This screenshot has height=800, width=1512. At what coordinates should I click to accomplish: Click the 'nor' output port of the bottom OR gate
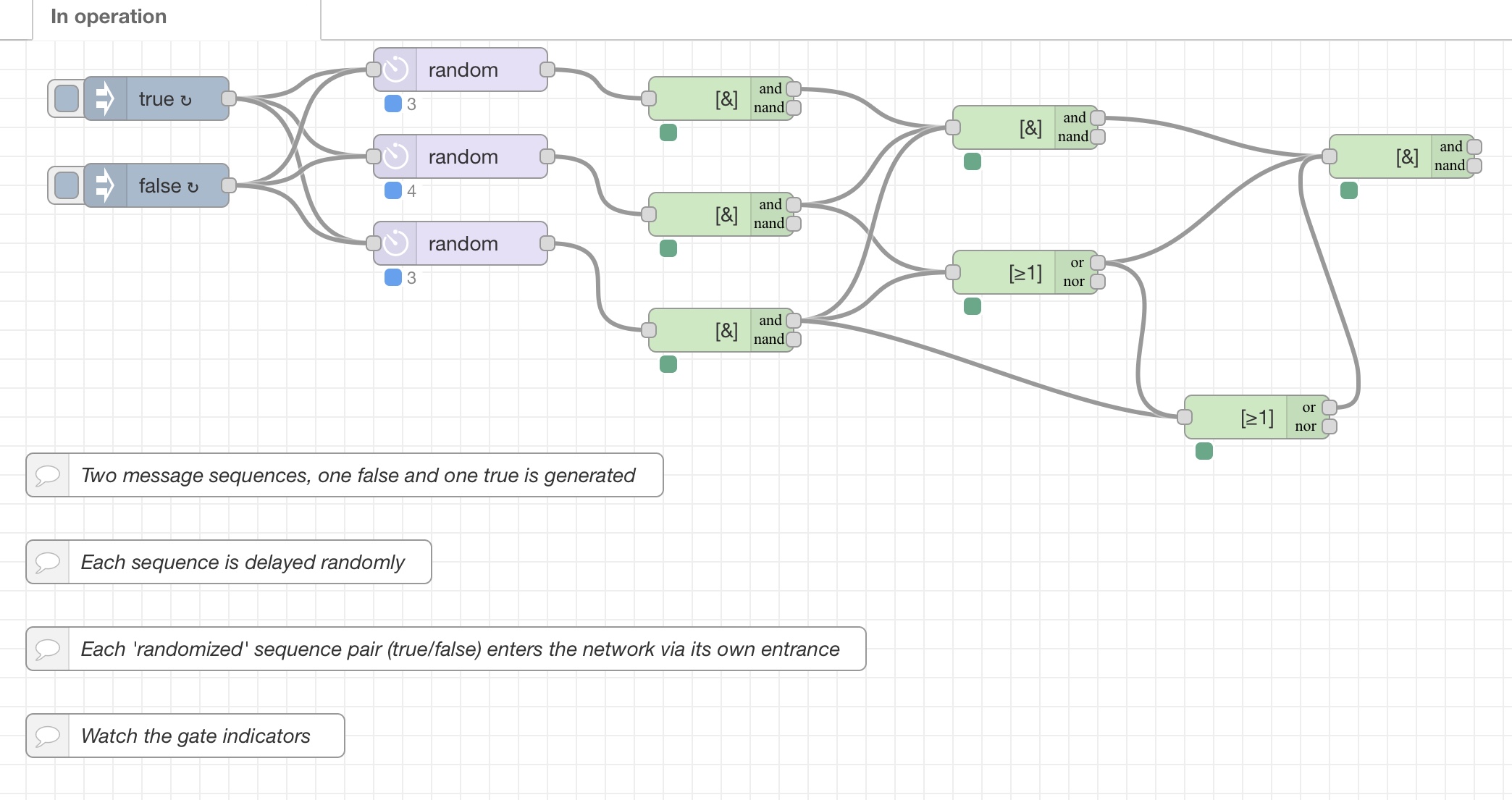click(x=1329, y=426)
